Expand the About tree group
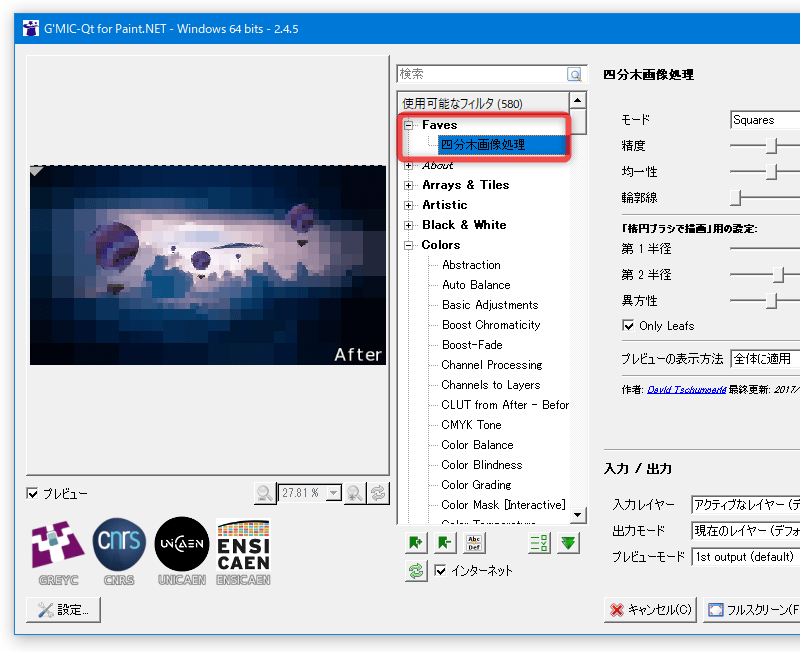The width and height of the screenshot is (800, 652). [409, 165]
